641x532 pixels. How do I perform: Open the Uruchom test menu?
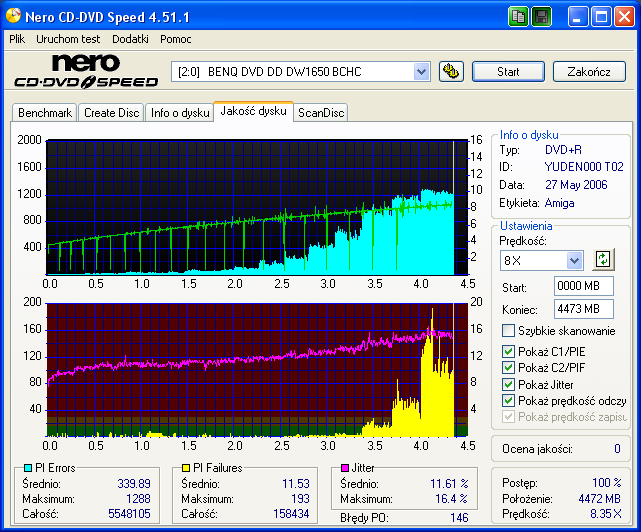(x=68, y=39)
